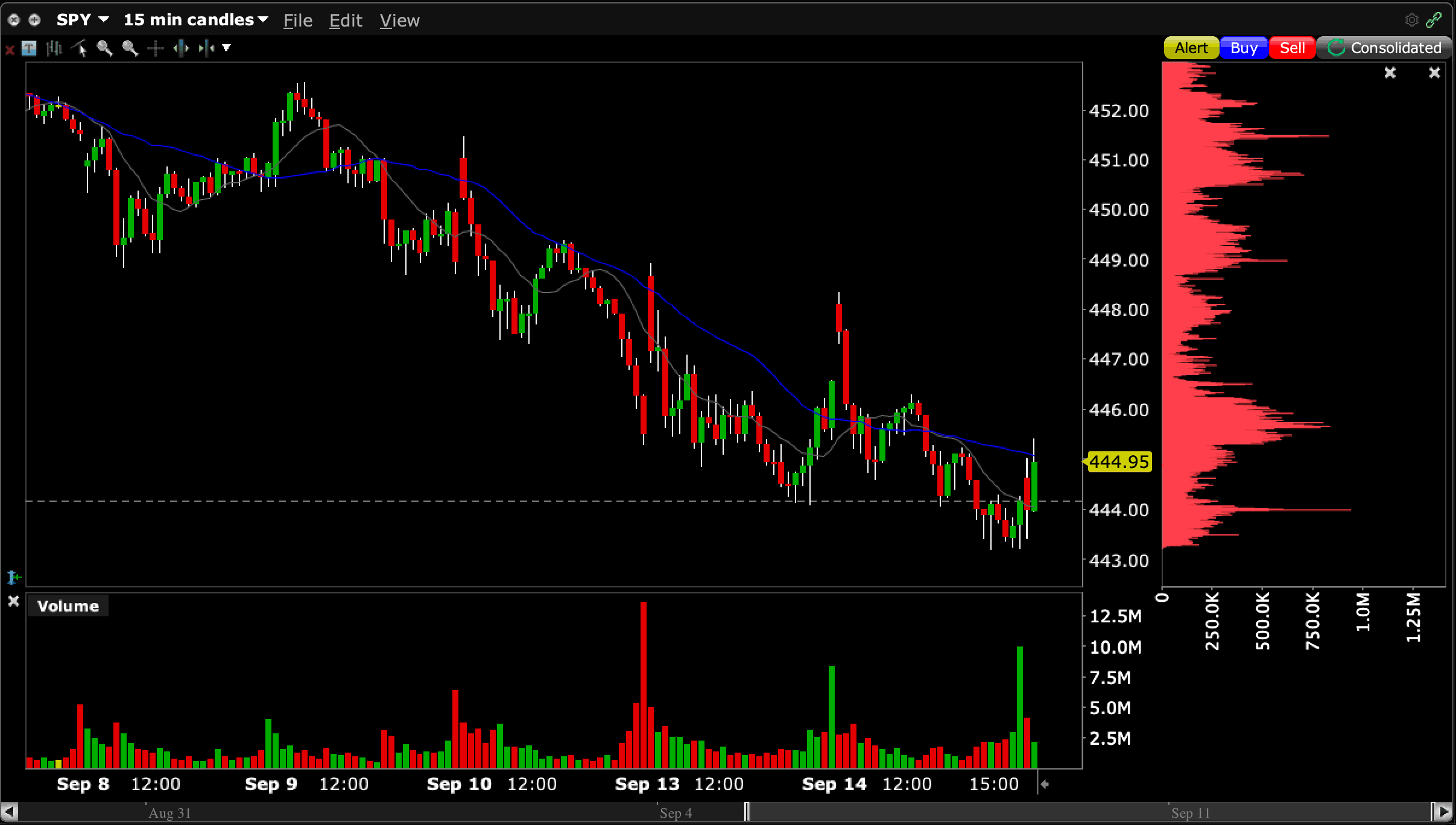Click the red Sell button
This screenshot has width=1456, height=825.
1292,48
